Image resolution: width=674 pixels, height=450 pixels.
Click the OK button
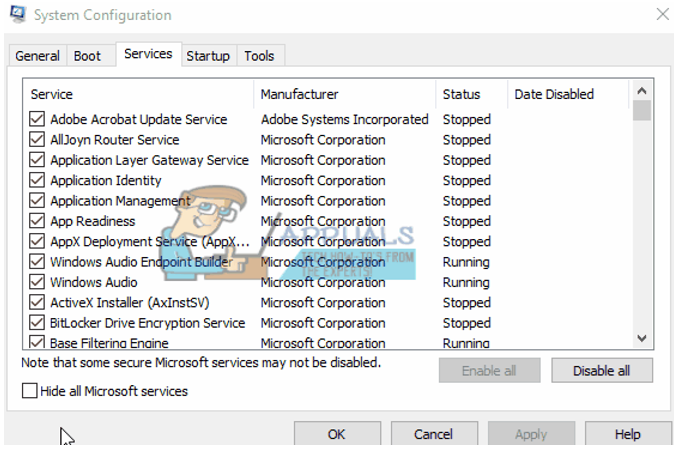(x=336, y=434)
